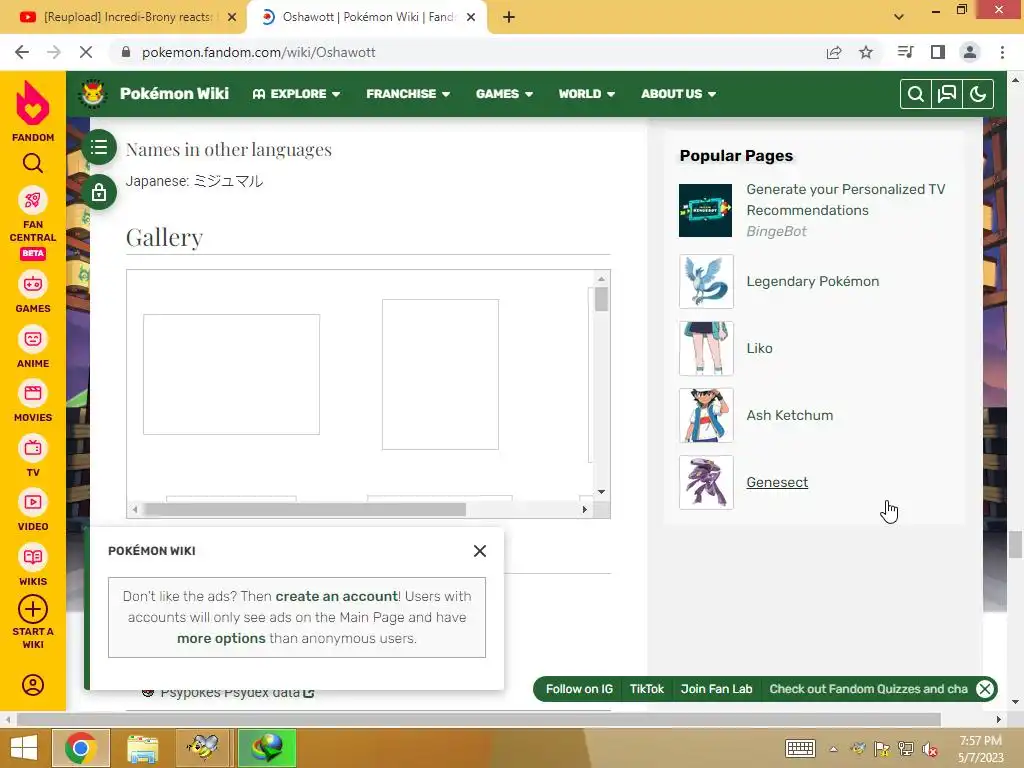The height and width of the screenshot is (768, 1024).
Task: Open the Games sidebar icon
Action: [33, 285]
